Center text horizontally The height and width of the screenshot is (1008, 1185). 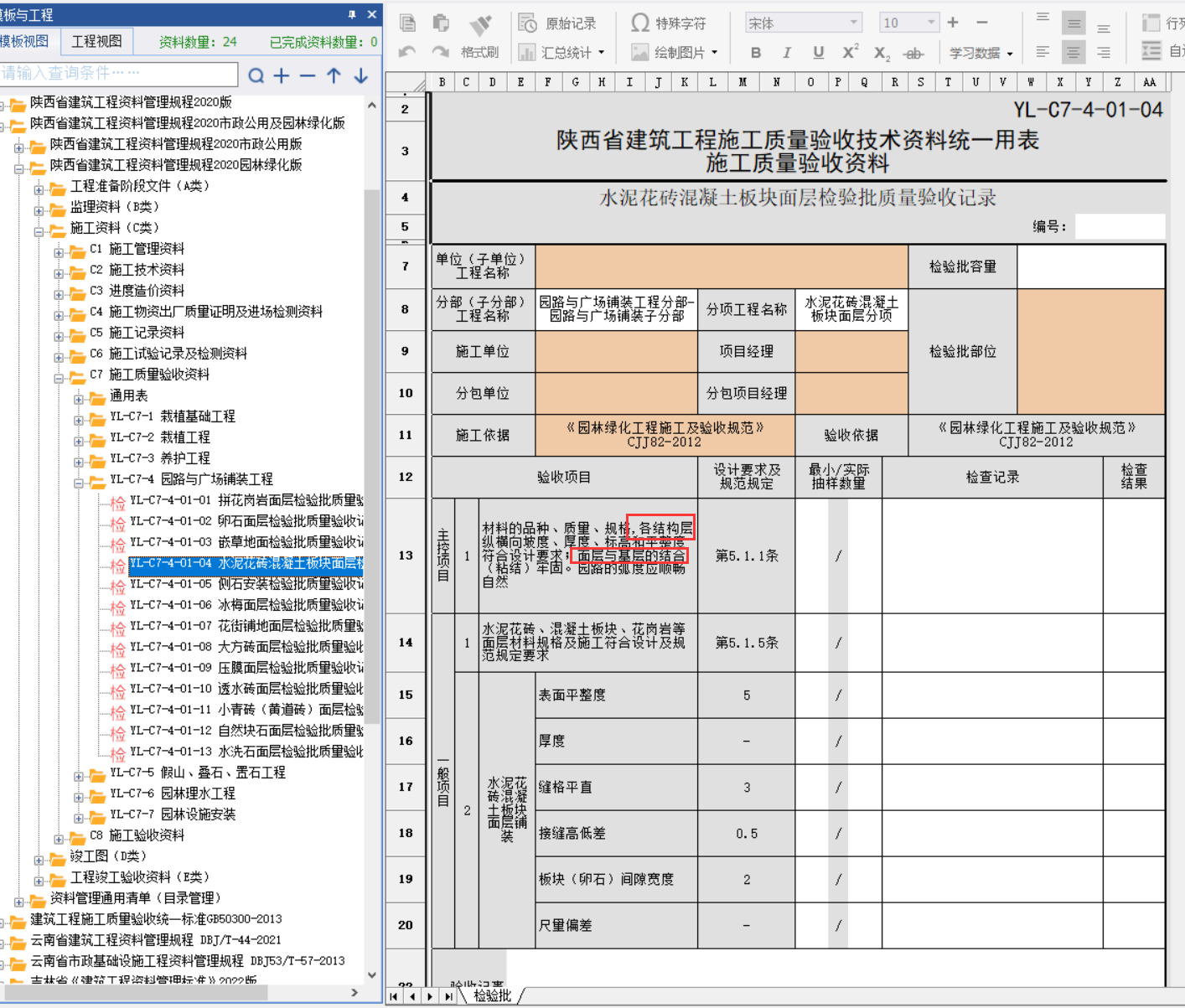(x=1074, y=52)
